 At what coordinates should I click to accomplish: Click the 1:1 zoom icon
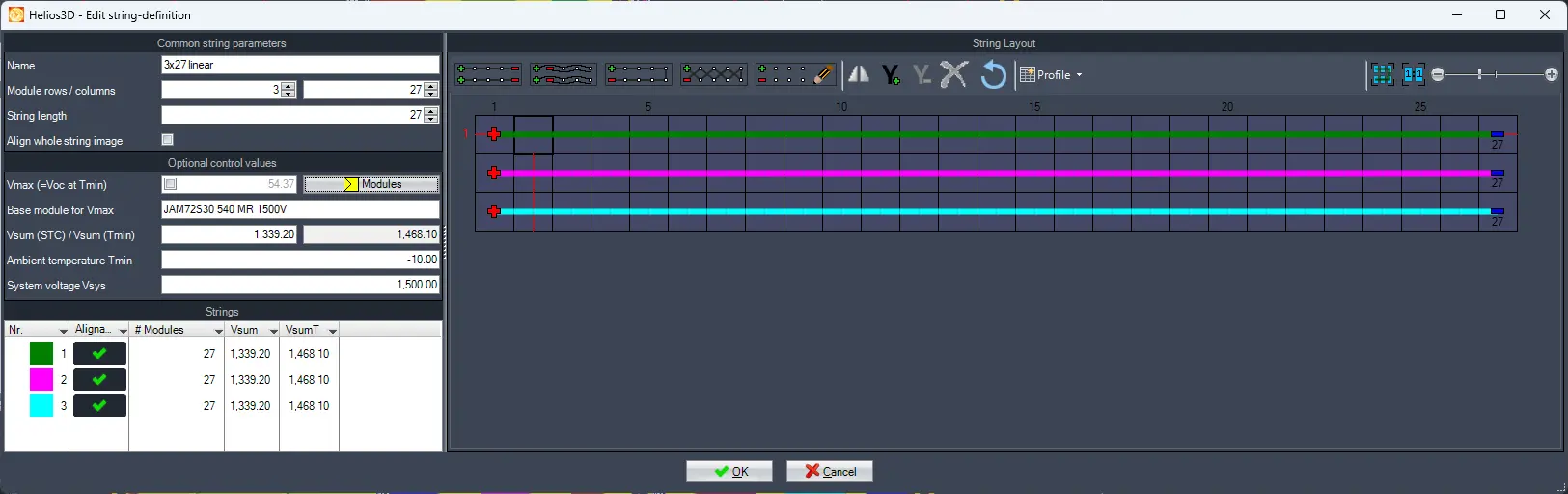click(x=1414, y=74)
